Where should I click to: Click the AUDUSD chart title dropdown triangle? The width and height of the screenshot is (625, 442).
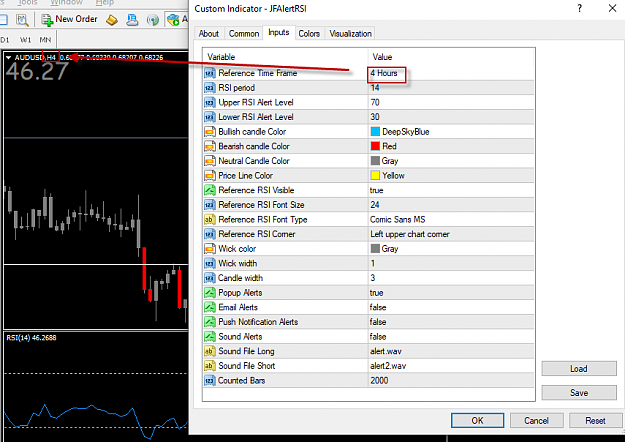tap(8, 58)
